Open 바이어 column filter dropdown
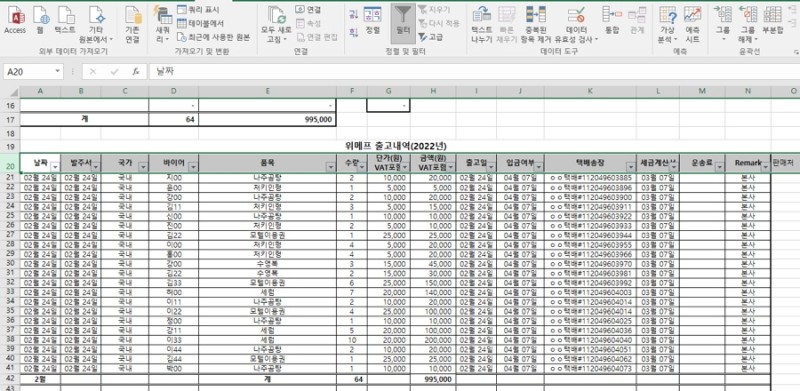 click(193, 167)
